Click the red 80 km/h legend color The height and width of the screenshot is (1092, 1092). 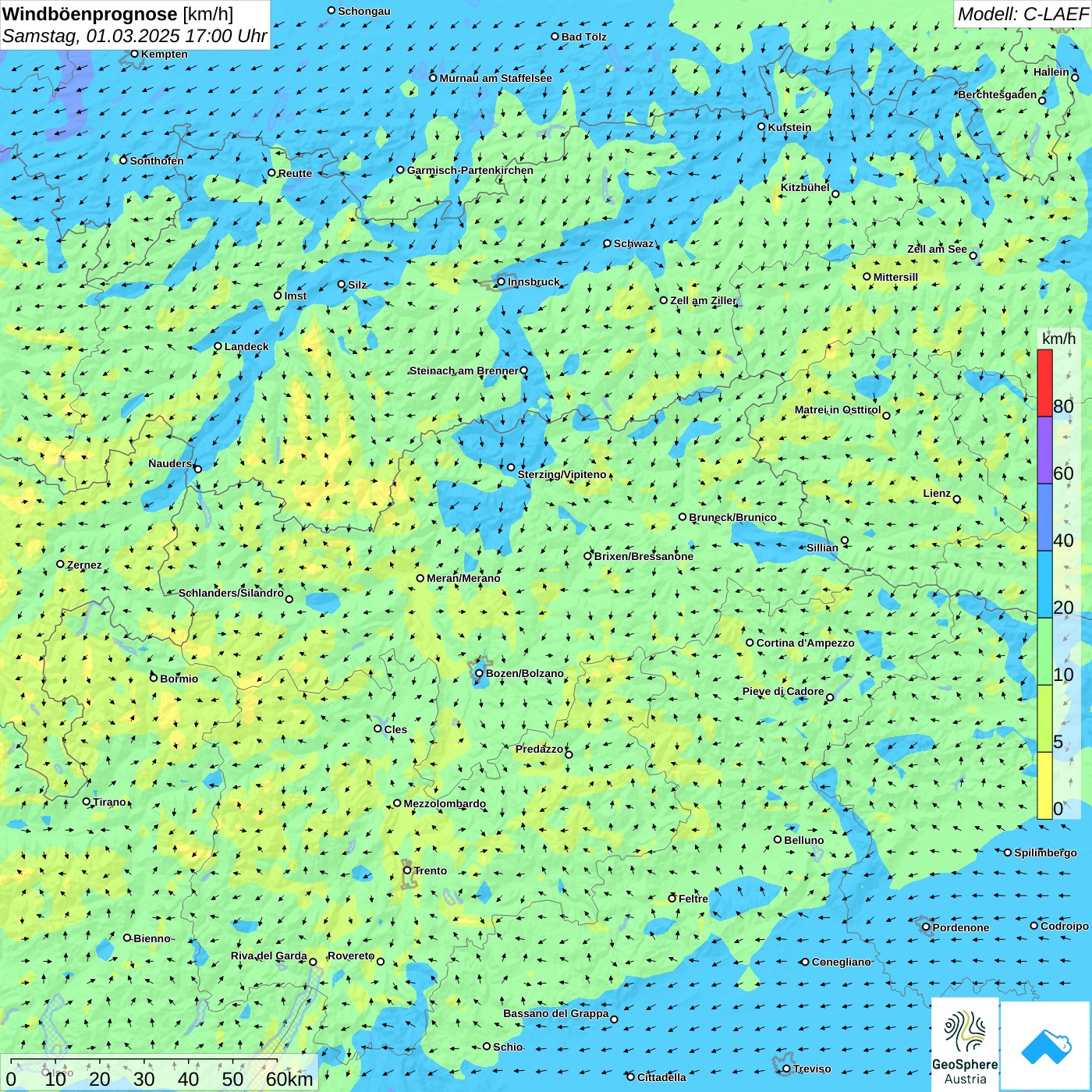coord(1044,383)
